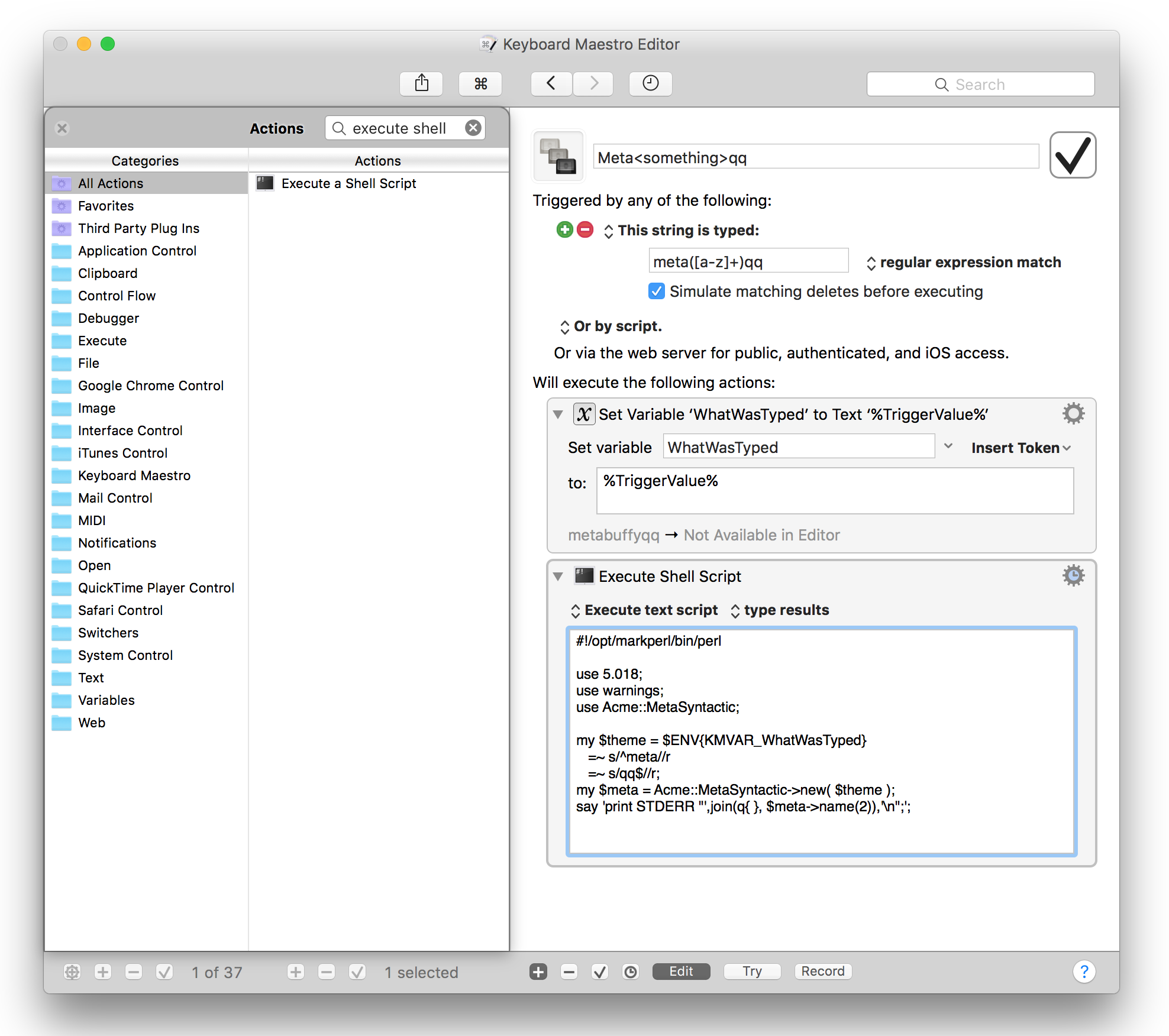Clear the 'execute shell' search text
This screenshot has width=1169, height=1036.
tap(473, 128)
